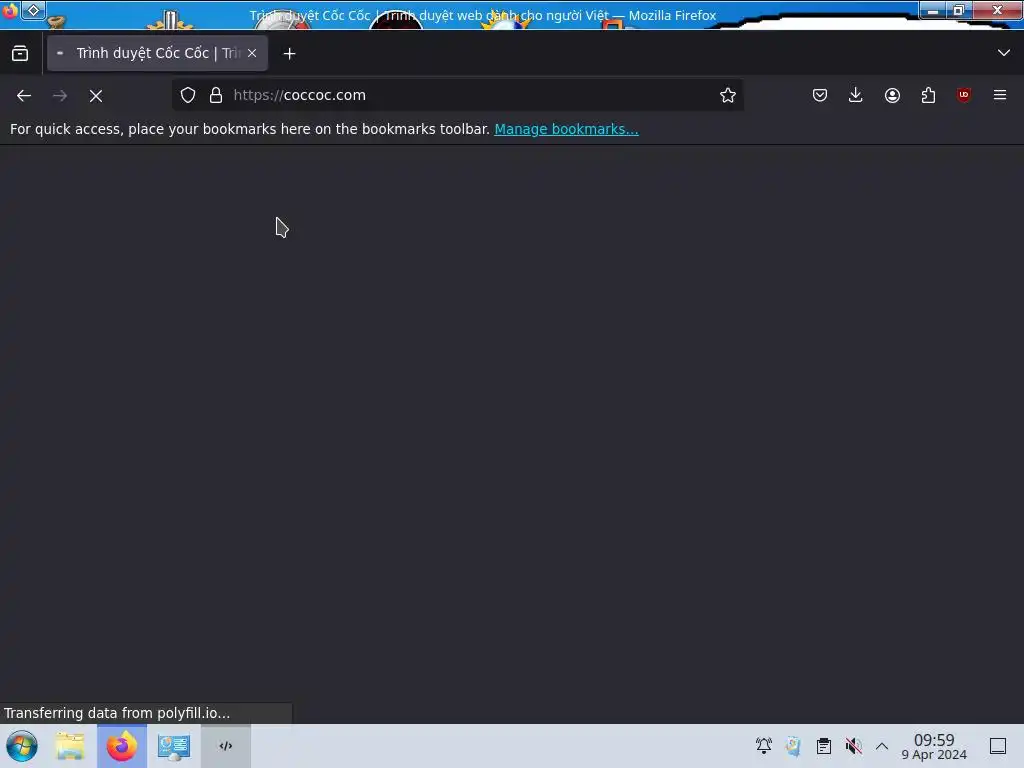Switch to Firefox in taskbar
The image size is (1024, 768).
122,746
